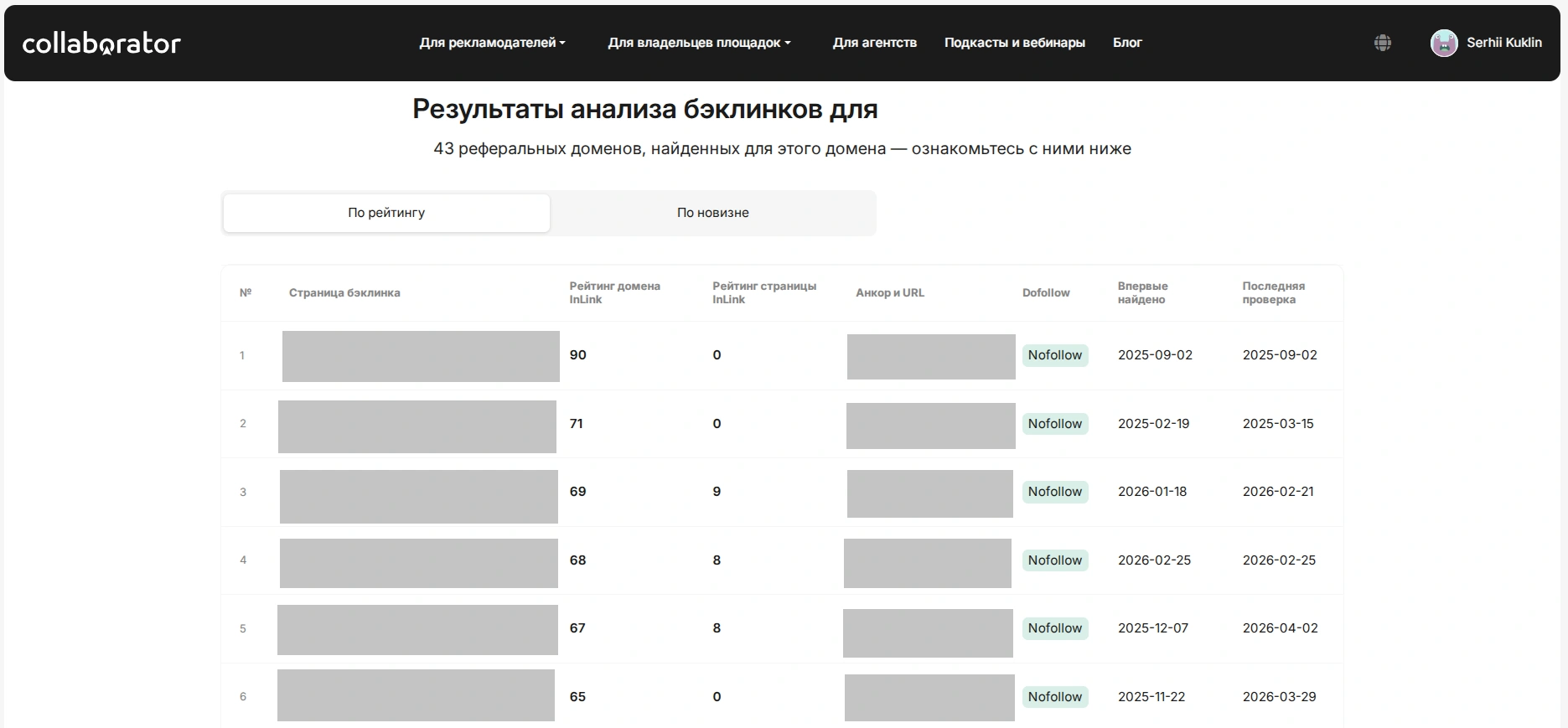The width and height of the screenshot is (1568, 728).
Task: Go to the Блог section
Action: pos(1127,43)
